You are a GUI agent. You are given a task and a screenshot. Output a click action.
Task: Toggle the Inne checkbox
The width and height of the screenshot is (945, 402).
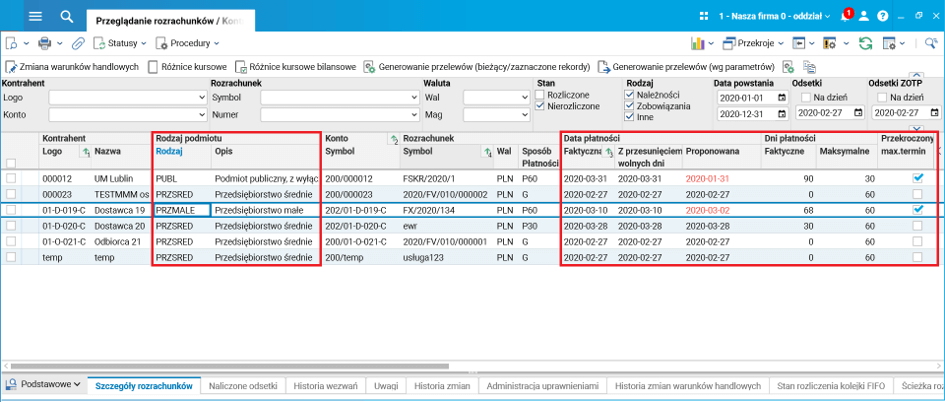(x=630, y=116)
